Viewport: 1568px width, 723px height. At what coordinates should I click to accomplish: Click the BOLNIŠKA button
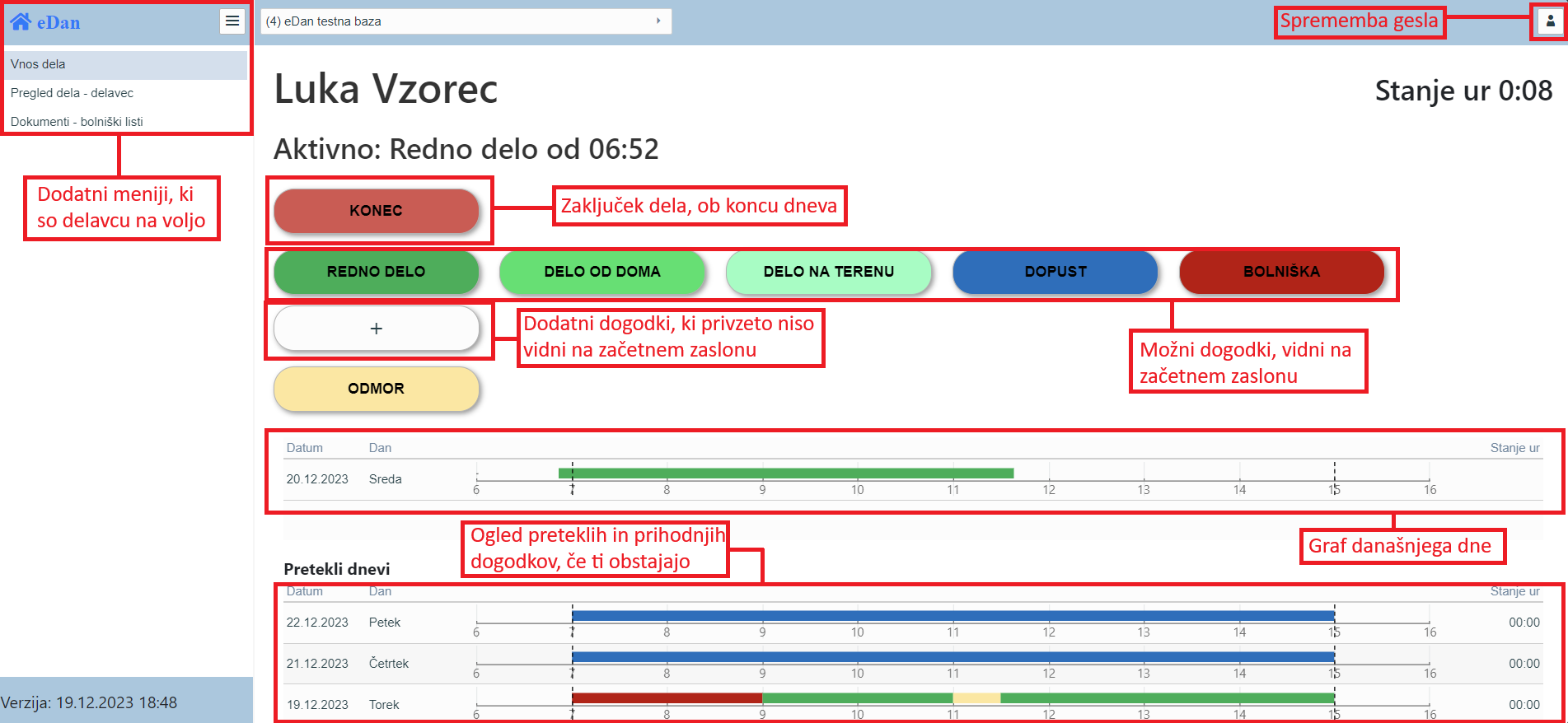point(1281,272)
